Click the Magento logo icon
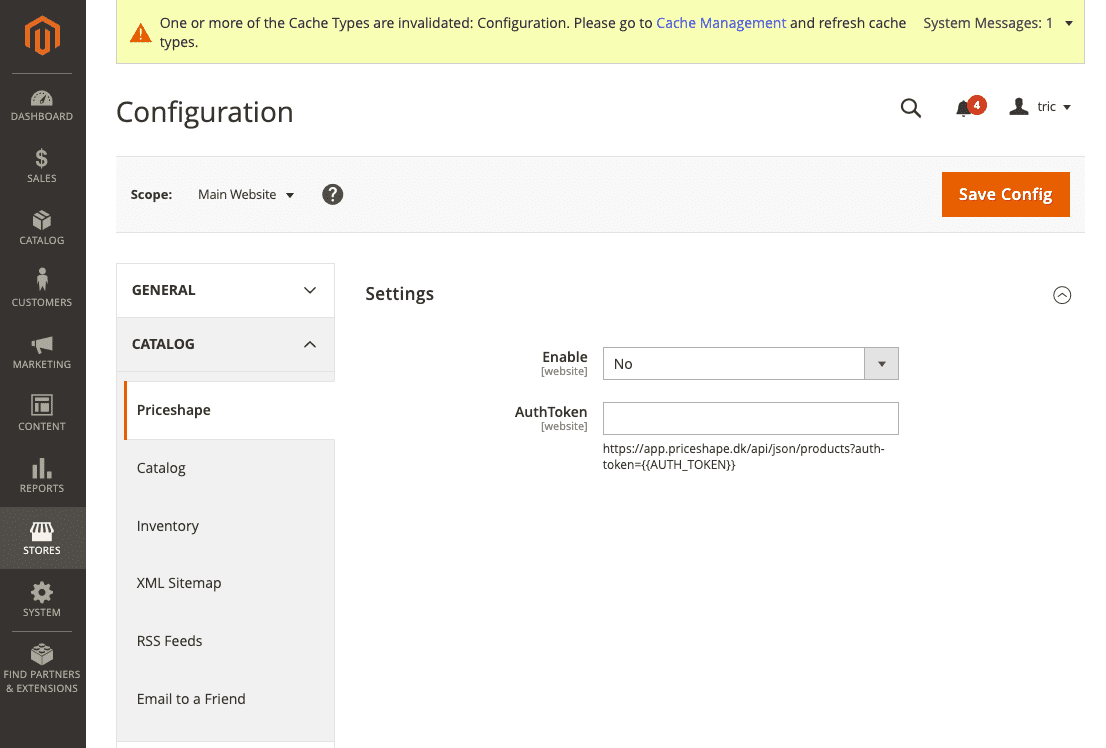 point(42,35)
